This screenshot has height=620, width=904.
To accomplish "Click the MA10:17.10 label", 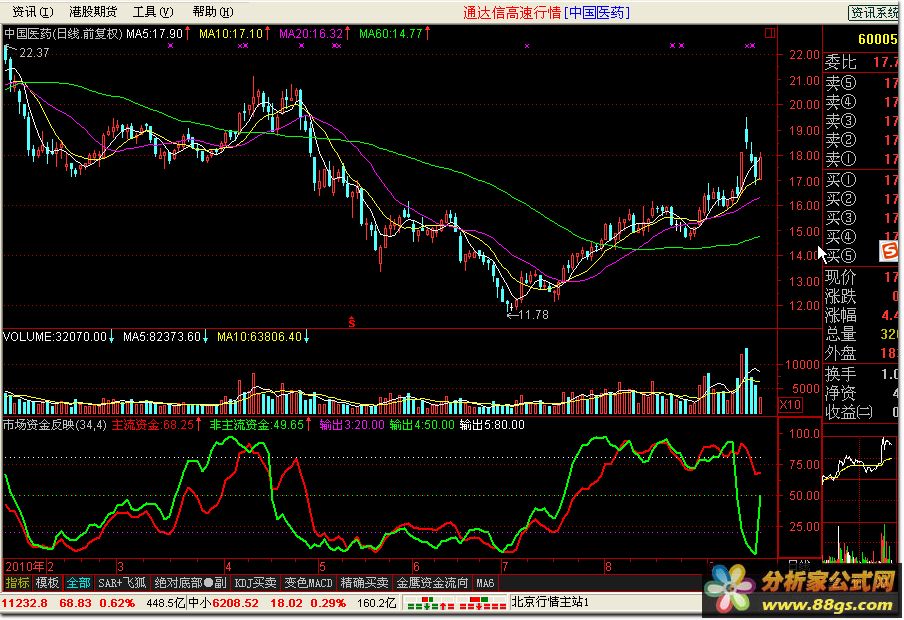I will coord(231,33).
